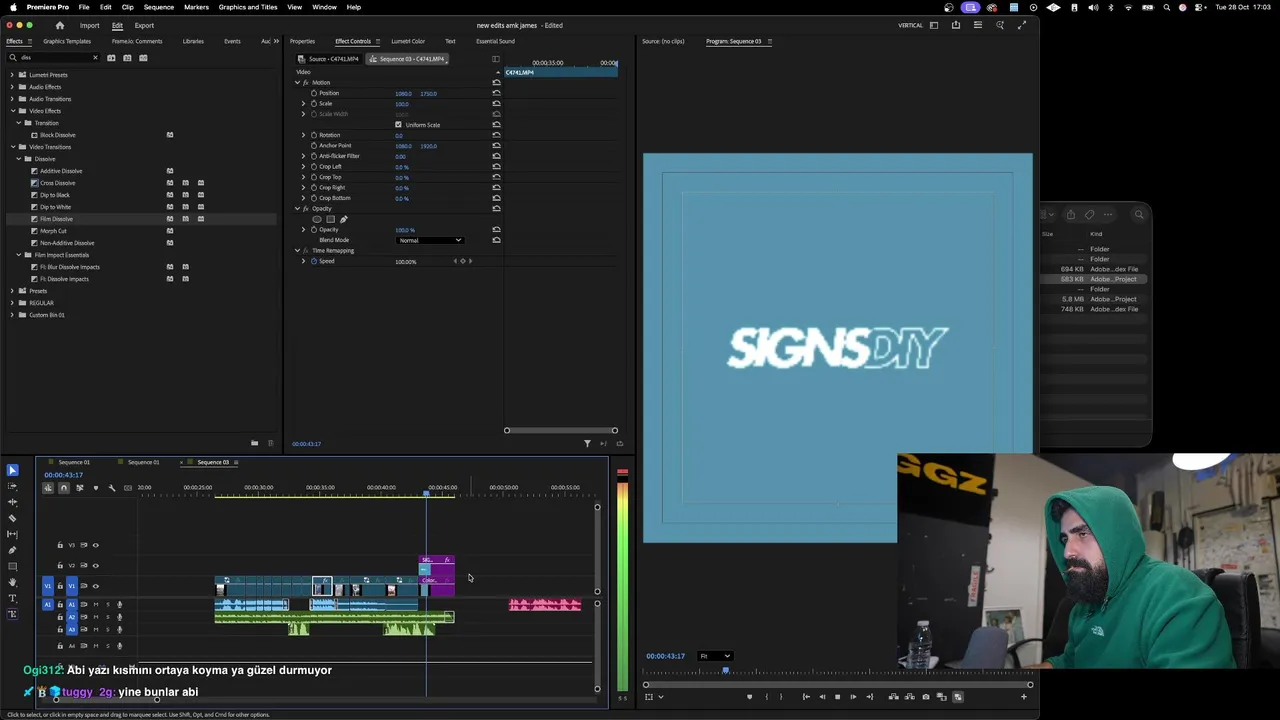Select the Hand tool

12,582
